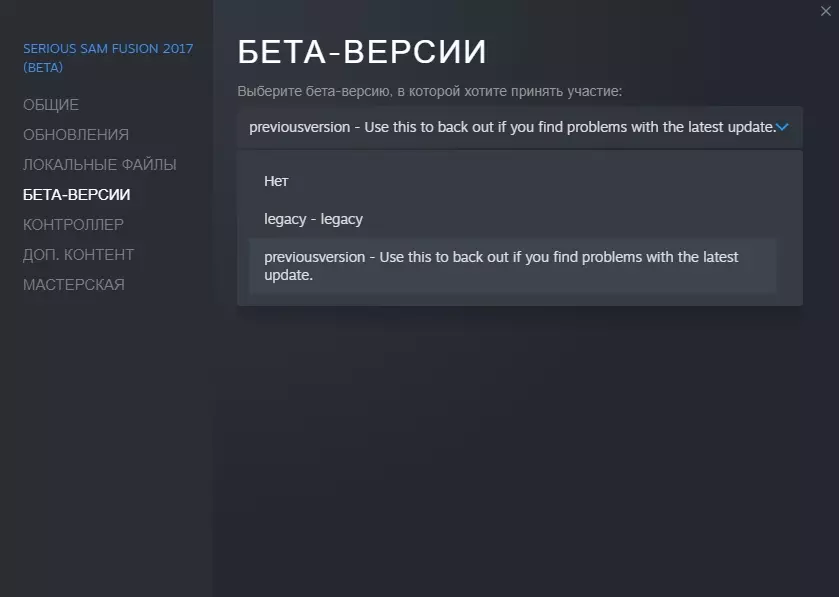
Task: Navigate to the МАСТЕРСКАЯ section
Action: tap(74, 285)
